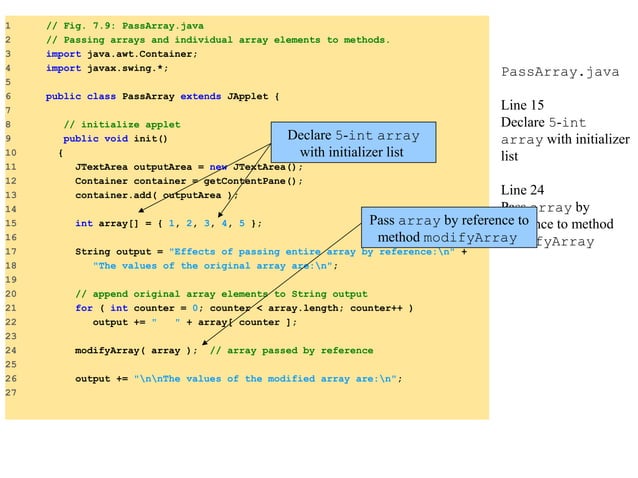
Task: Click the call "modifyArray( array );"
Action: [x=136, y=351]
